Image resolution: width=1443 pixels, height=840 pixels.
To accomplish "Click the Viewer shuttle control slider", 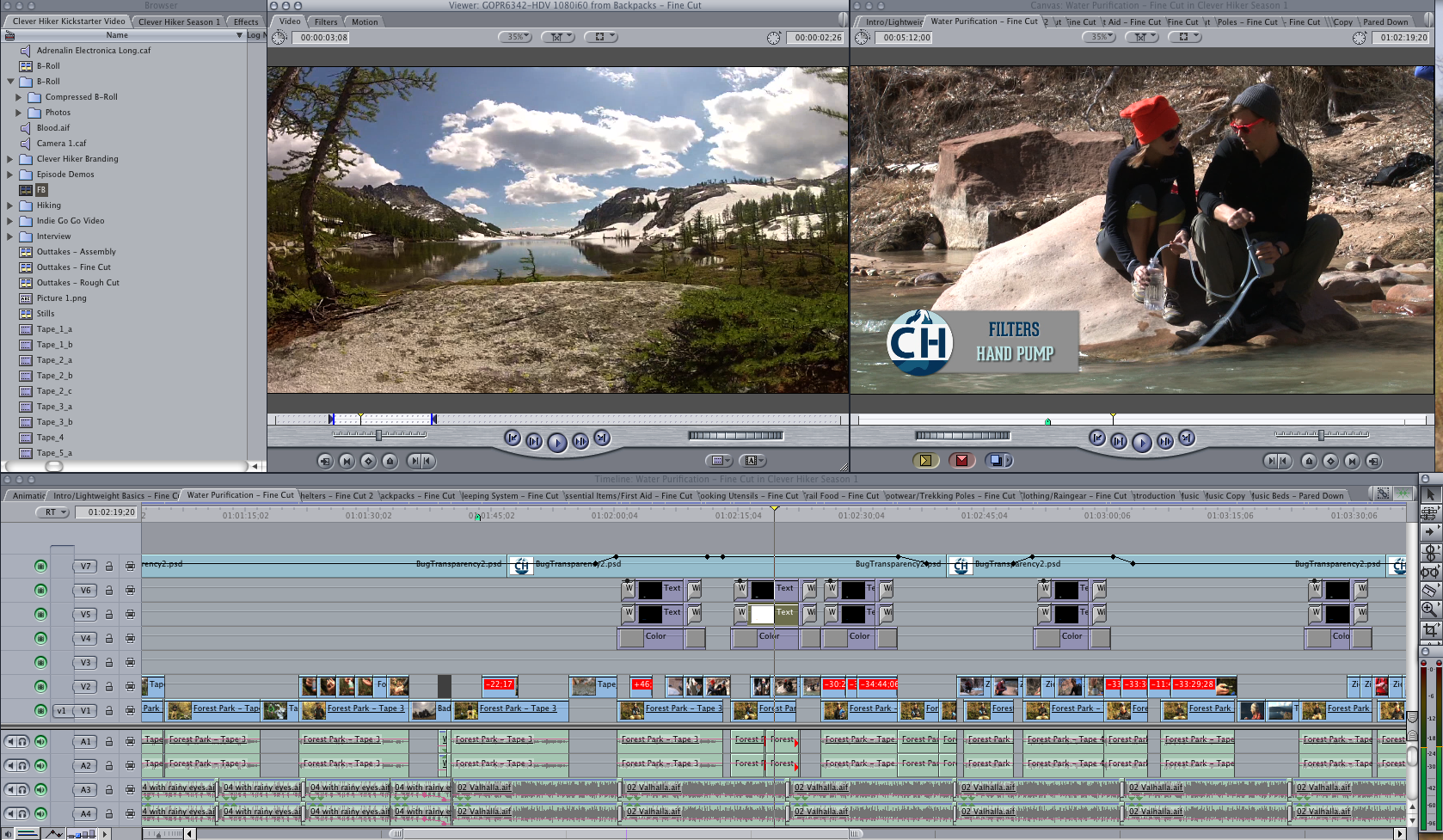I will tap(379, 435).
